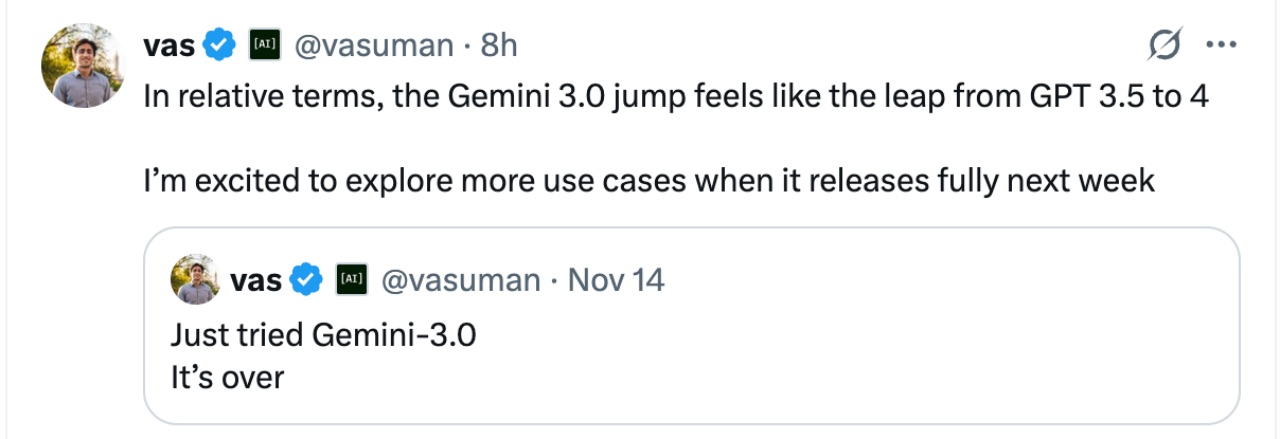Click the small avatar in quoted post

coord(196,280)
